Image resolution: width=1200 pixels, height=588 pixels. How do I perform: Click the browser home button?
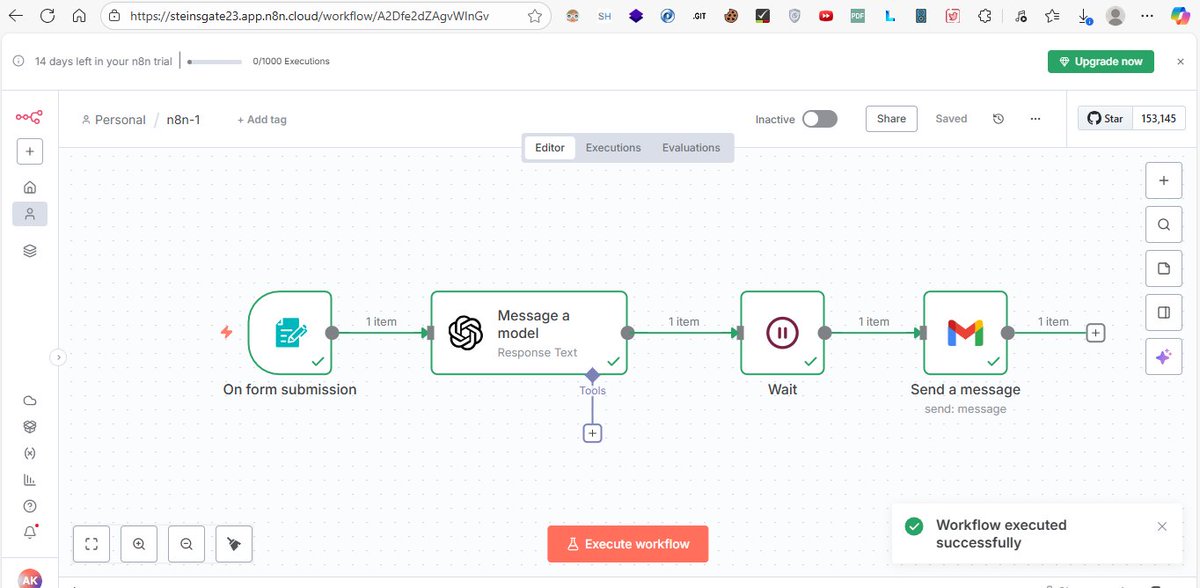pos(79,16)
